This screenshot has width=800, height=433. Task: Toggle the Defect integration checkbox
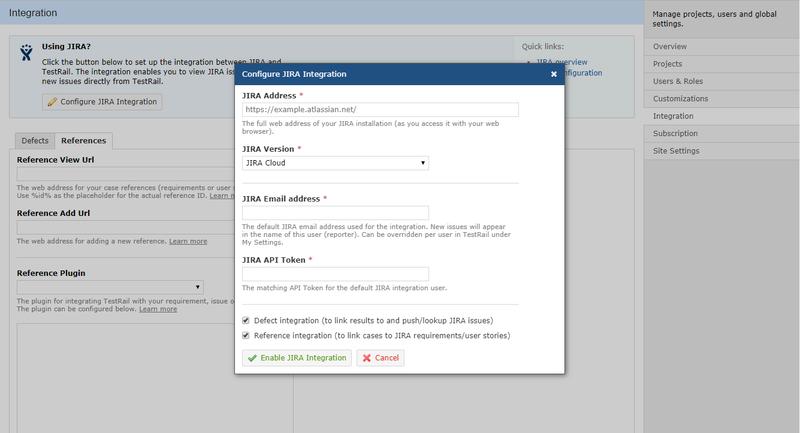pos(246,320)
